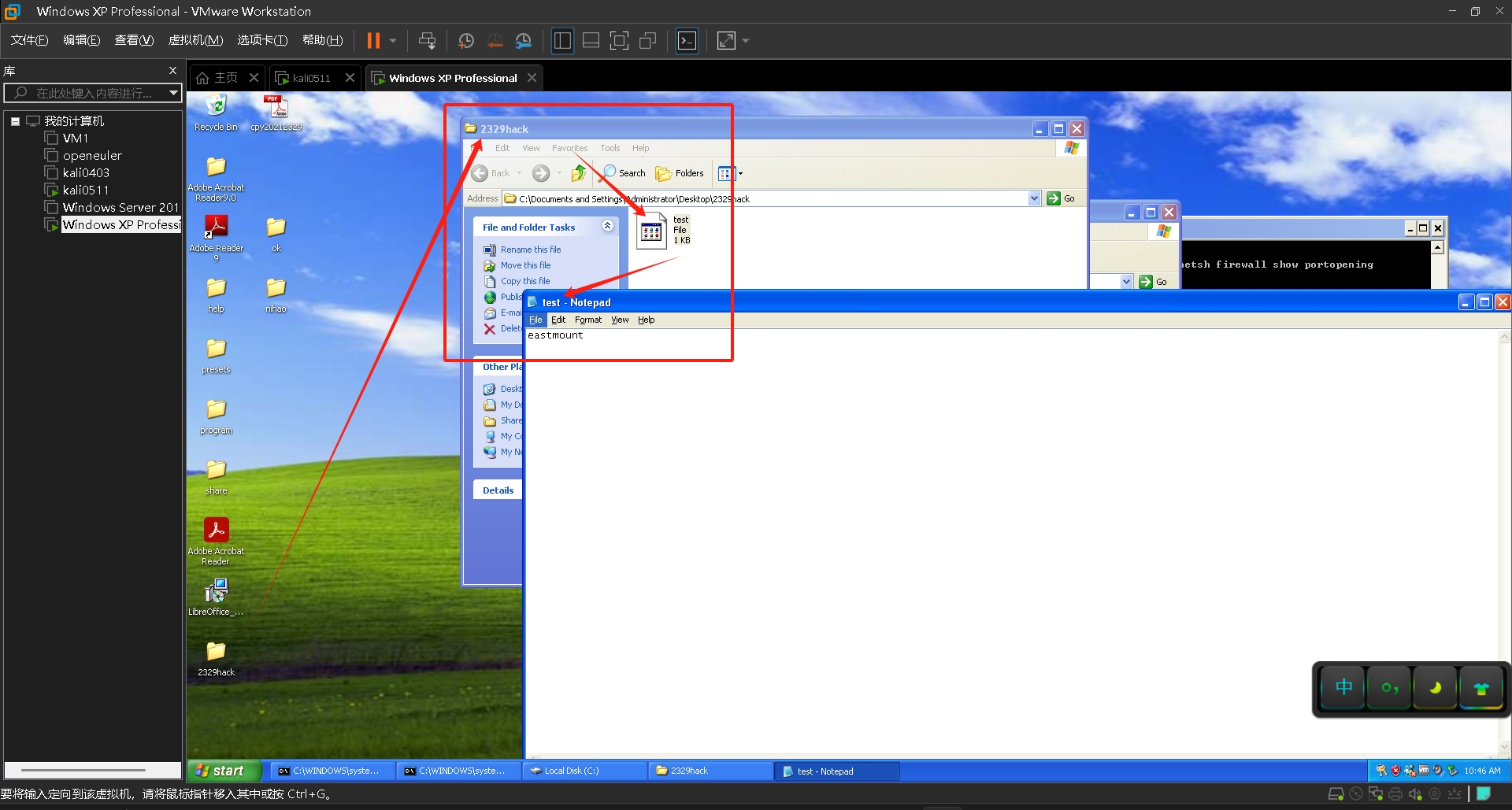
Task: Click the hard disk device icon in VMware status bar
Action: 1336,794
